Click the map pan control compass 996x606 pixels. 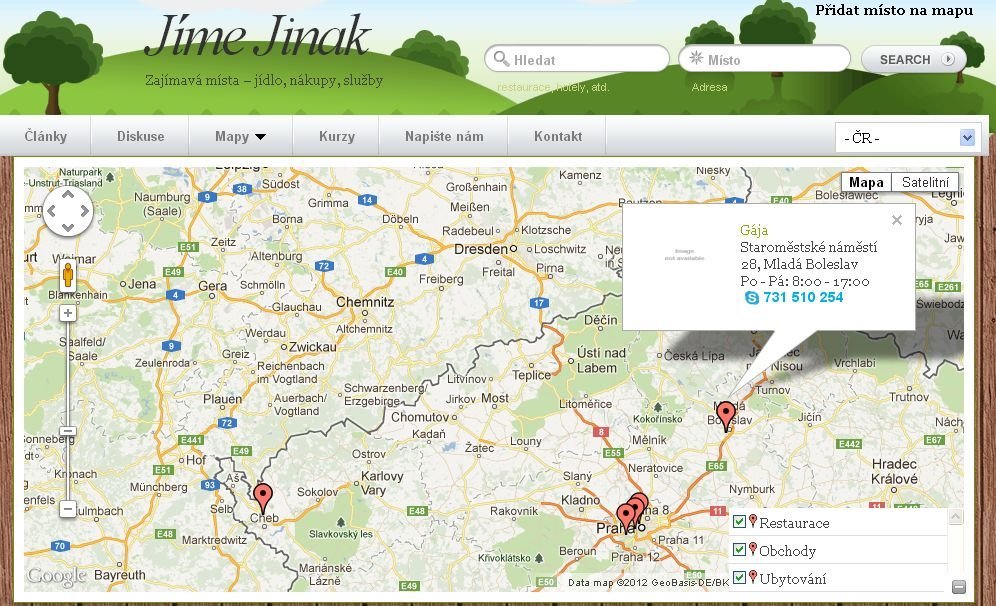(x=68, y=212)
